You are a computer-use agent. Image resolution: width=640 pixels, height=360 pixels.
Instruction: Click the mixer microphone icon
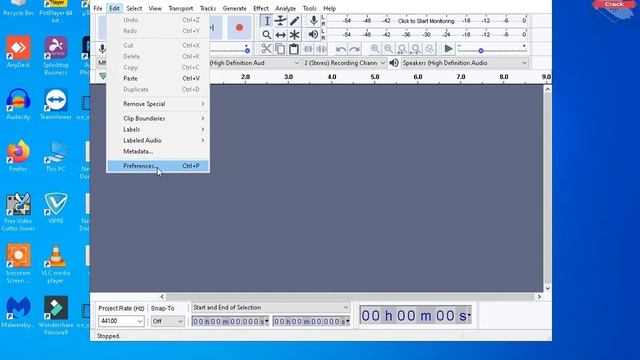click(x=102, y=49)
